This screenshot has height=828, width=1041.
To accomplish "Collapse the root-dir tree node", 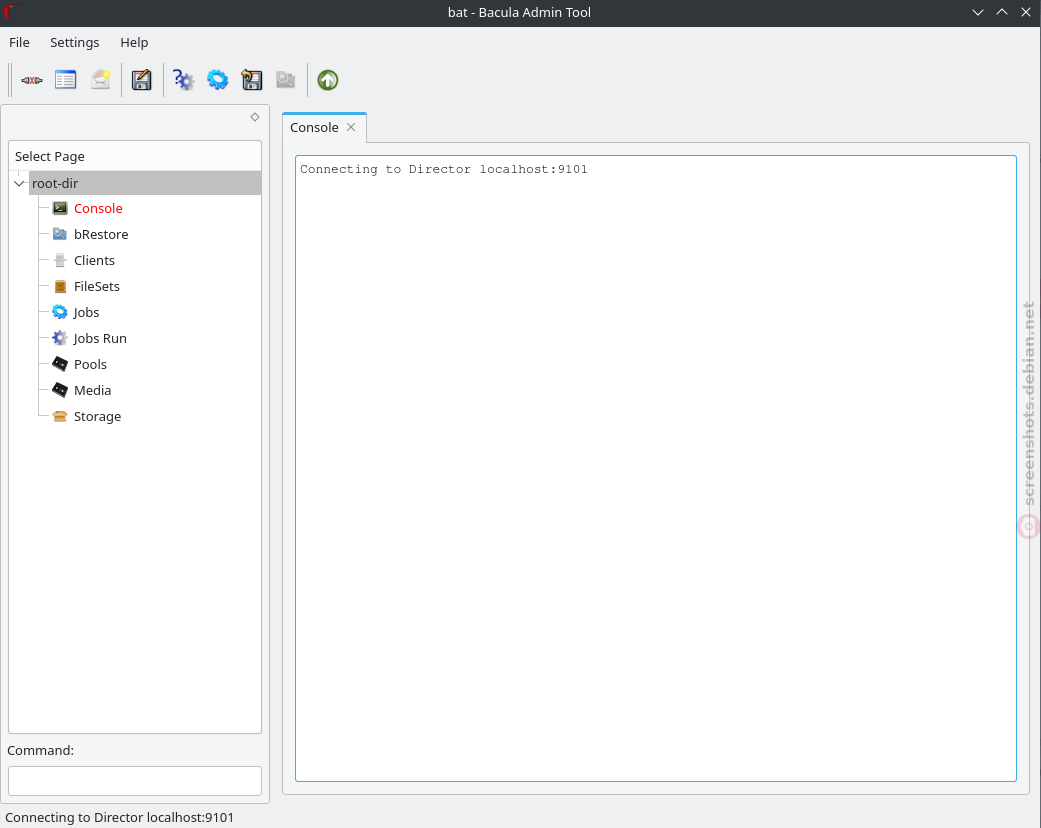I will click(x=19, y=183).
